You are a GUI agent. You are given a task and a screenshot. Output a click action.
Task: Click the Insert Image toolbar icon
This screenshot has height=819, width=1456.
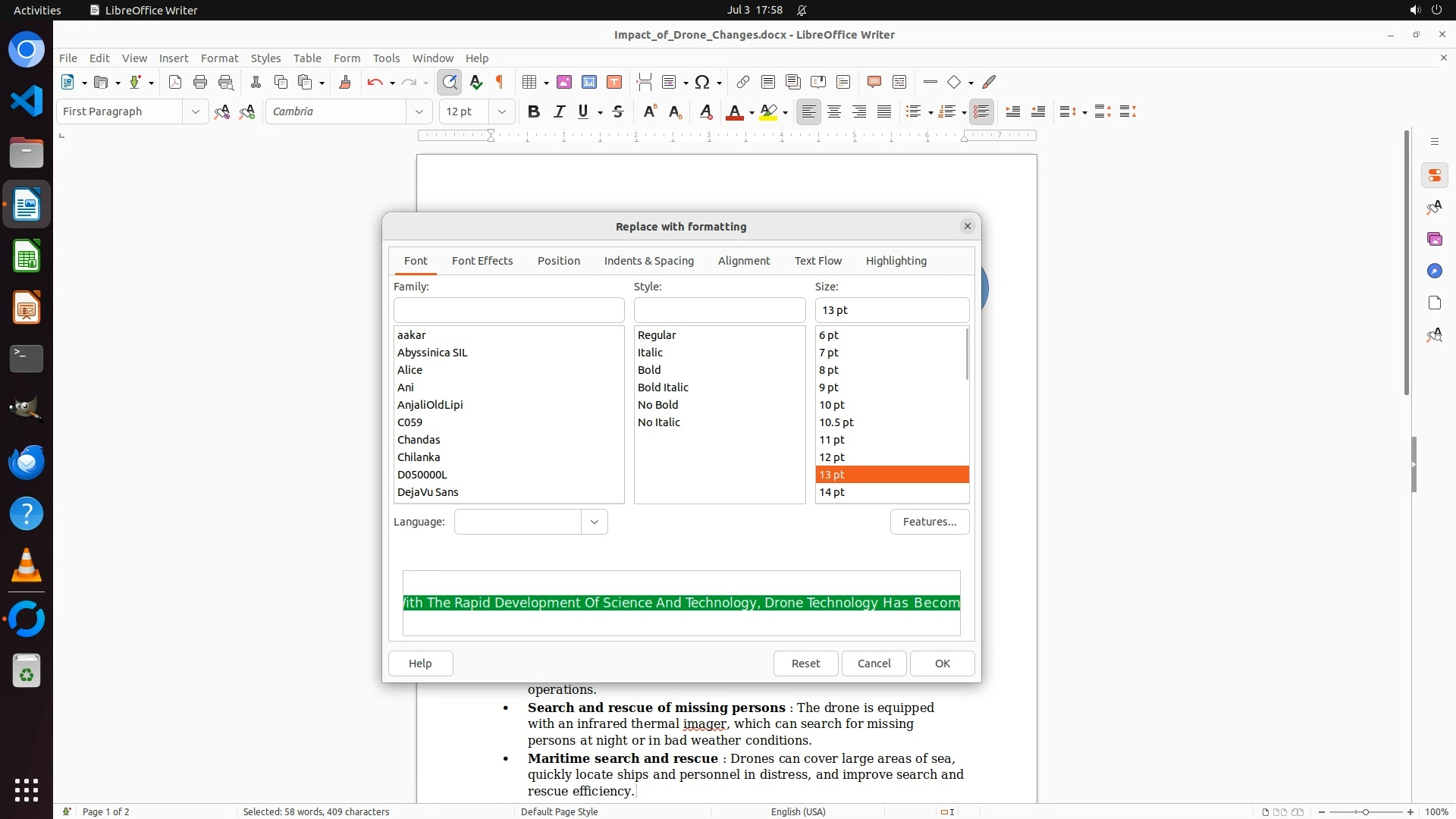click(x=564, y=82)
